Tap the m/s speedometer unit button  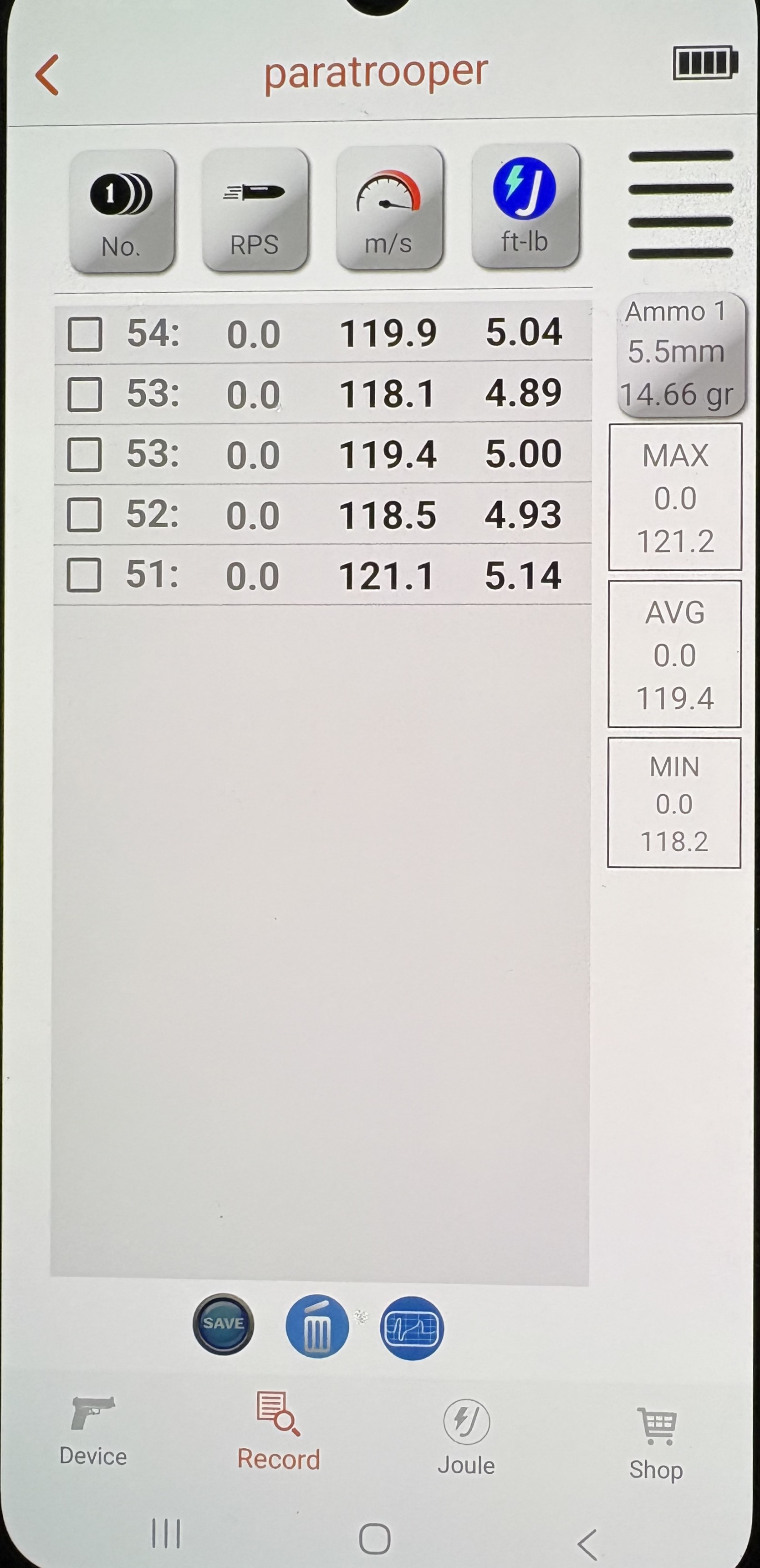(389, 208)
